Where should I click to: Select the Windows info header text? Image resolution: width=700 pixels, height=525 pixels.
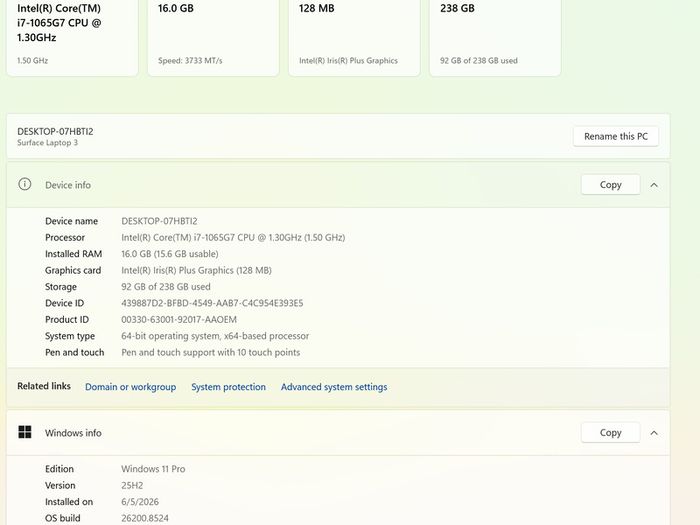(73, 433)
